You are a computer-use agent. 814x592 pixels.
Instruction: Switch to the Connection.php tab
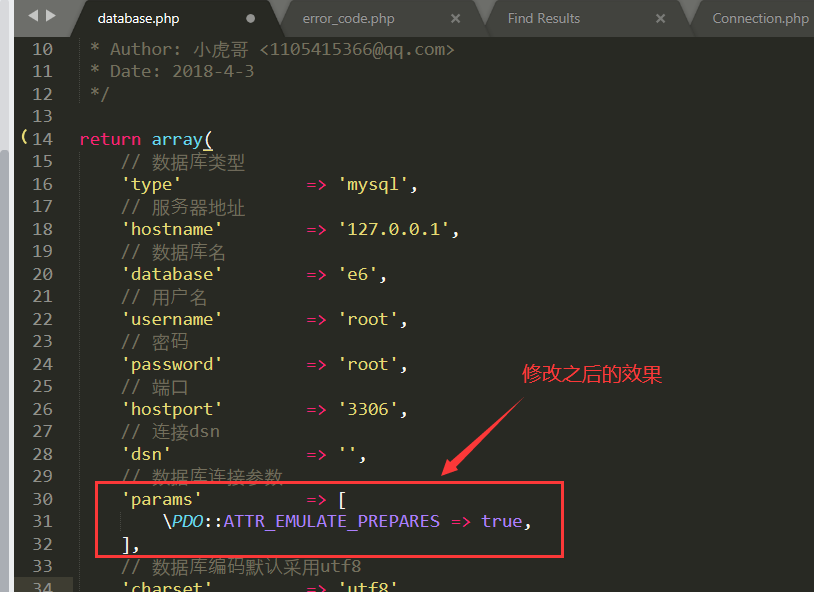pos(760,19)
